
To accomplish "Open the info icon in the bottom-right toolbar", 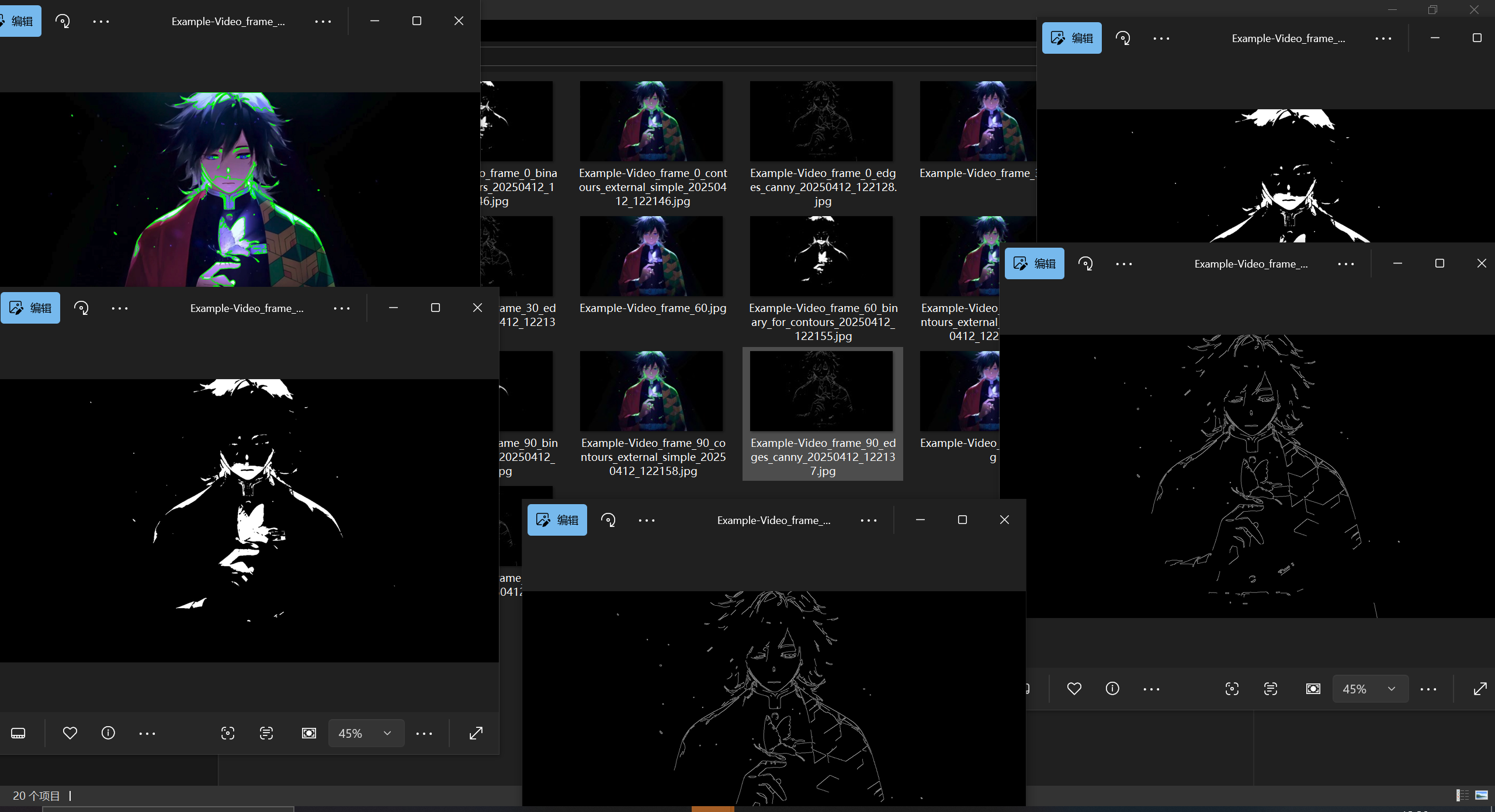I will [1112, 689].
